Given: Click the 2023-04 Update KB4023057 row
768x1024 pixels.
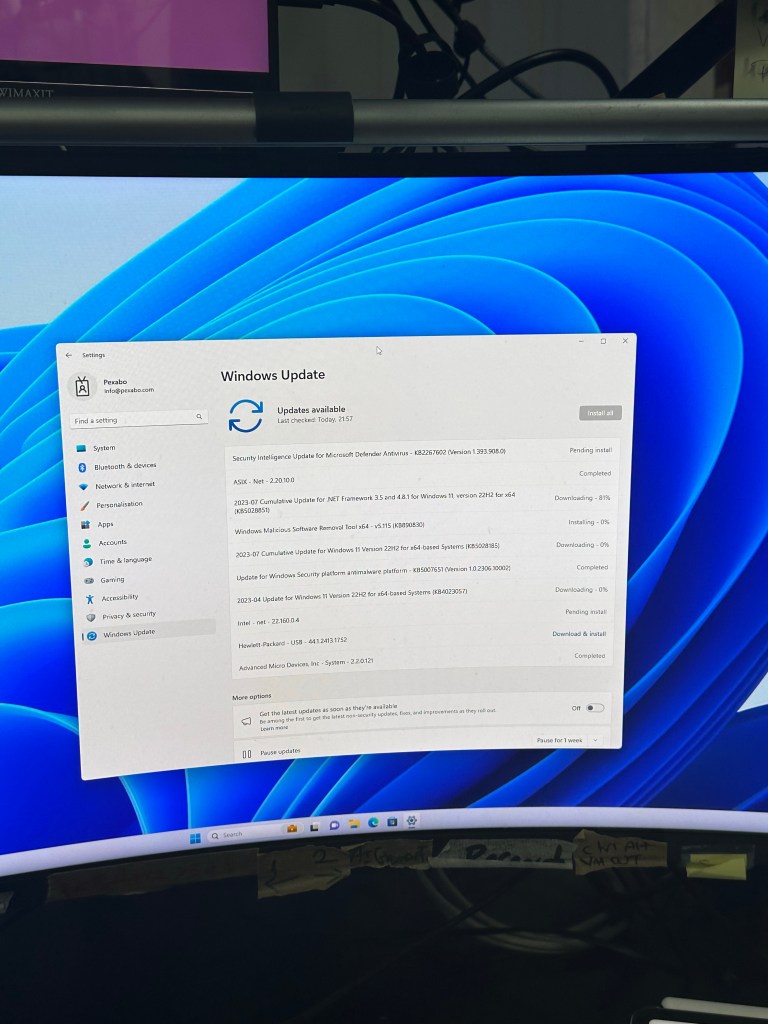Looking at the screenshot, I should coord(422,594).
